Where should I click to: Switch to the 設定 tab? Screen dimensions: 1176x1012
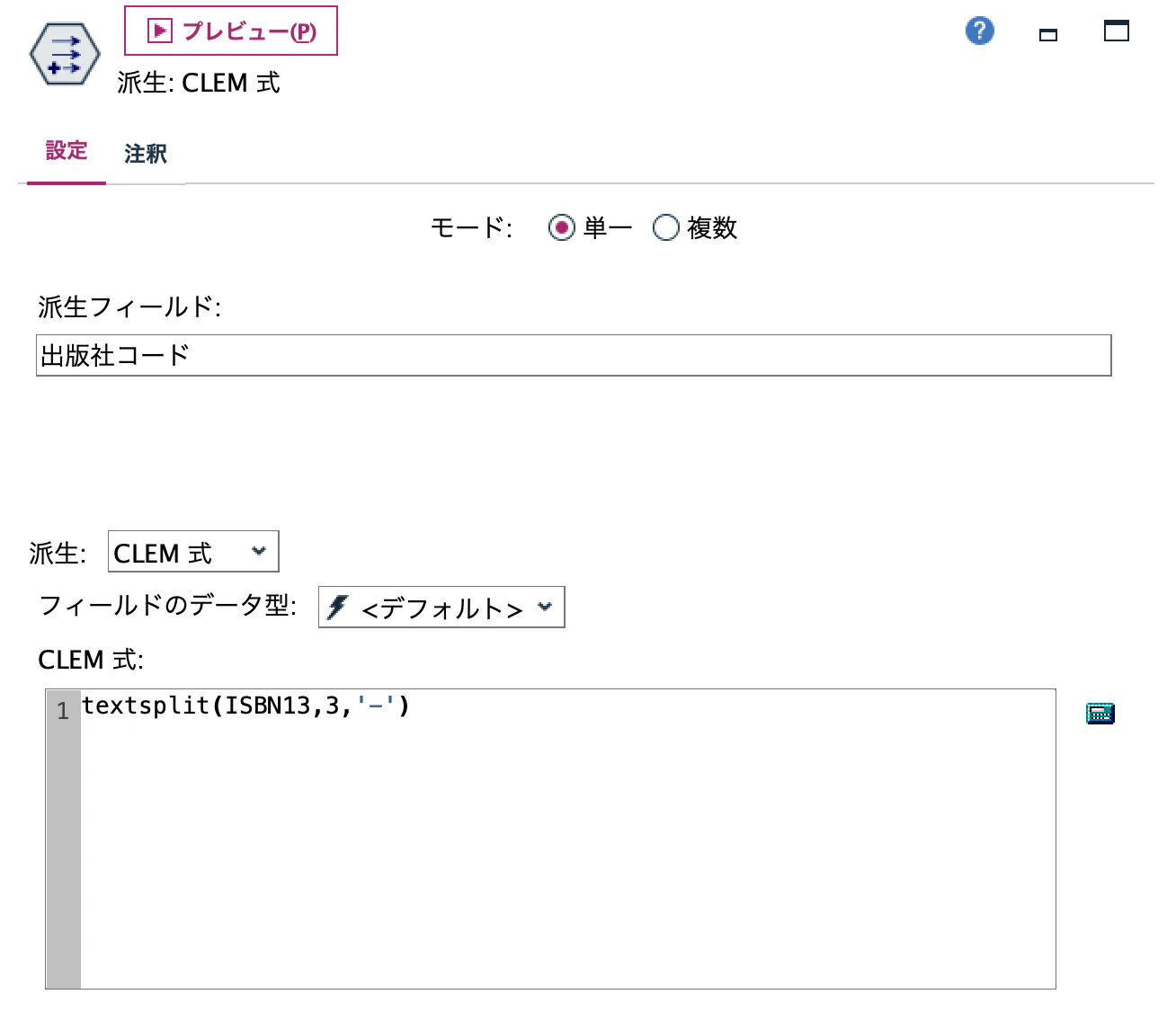pyautogui.click(x=67, y=151)
